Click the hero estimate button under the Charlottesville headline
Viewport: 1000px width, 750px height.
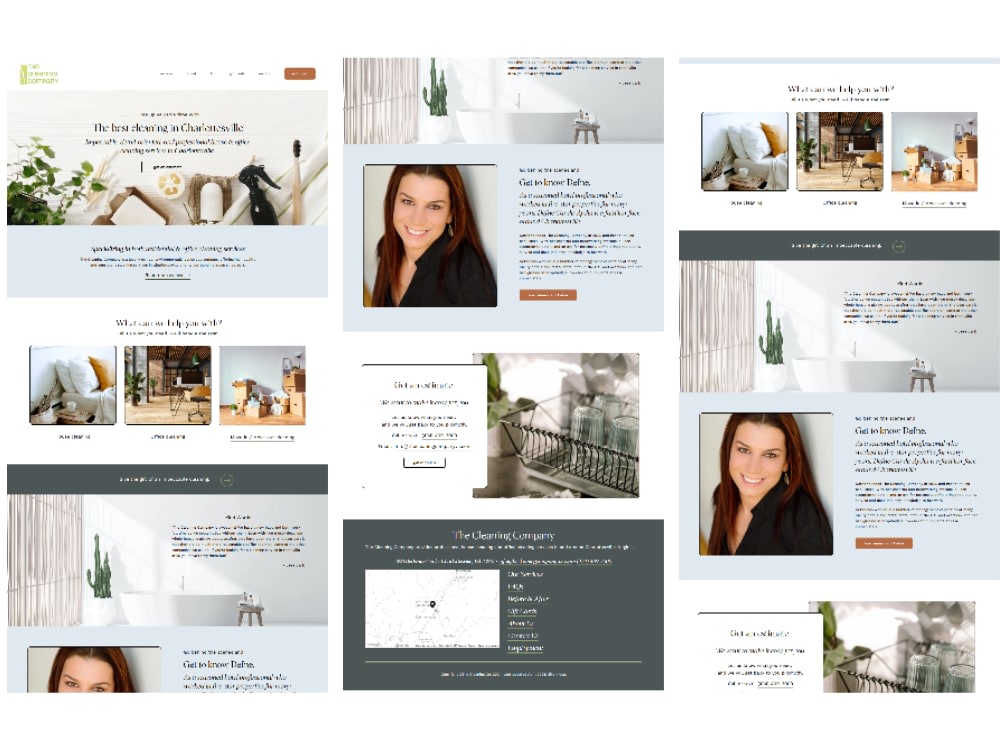point(167,167)
